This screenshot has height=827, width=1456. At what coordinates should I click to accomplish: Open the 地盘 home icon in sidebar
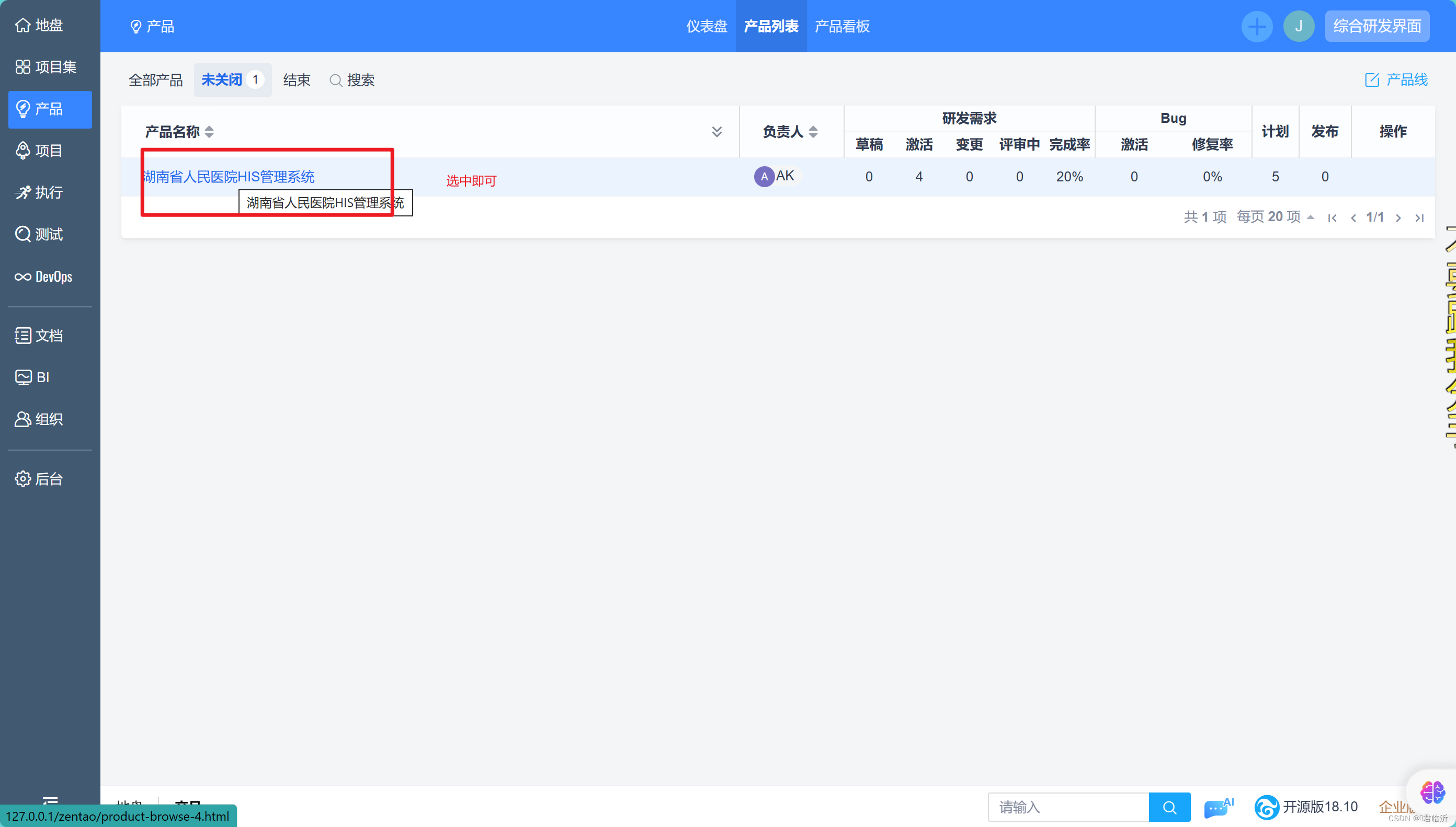pyautogui.click(x=22, y=25)
